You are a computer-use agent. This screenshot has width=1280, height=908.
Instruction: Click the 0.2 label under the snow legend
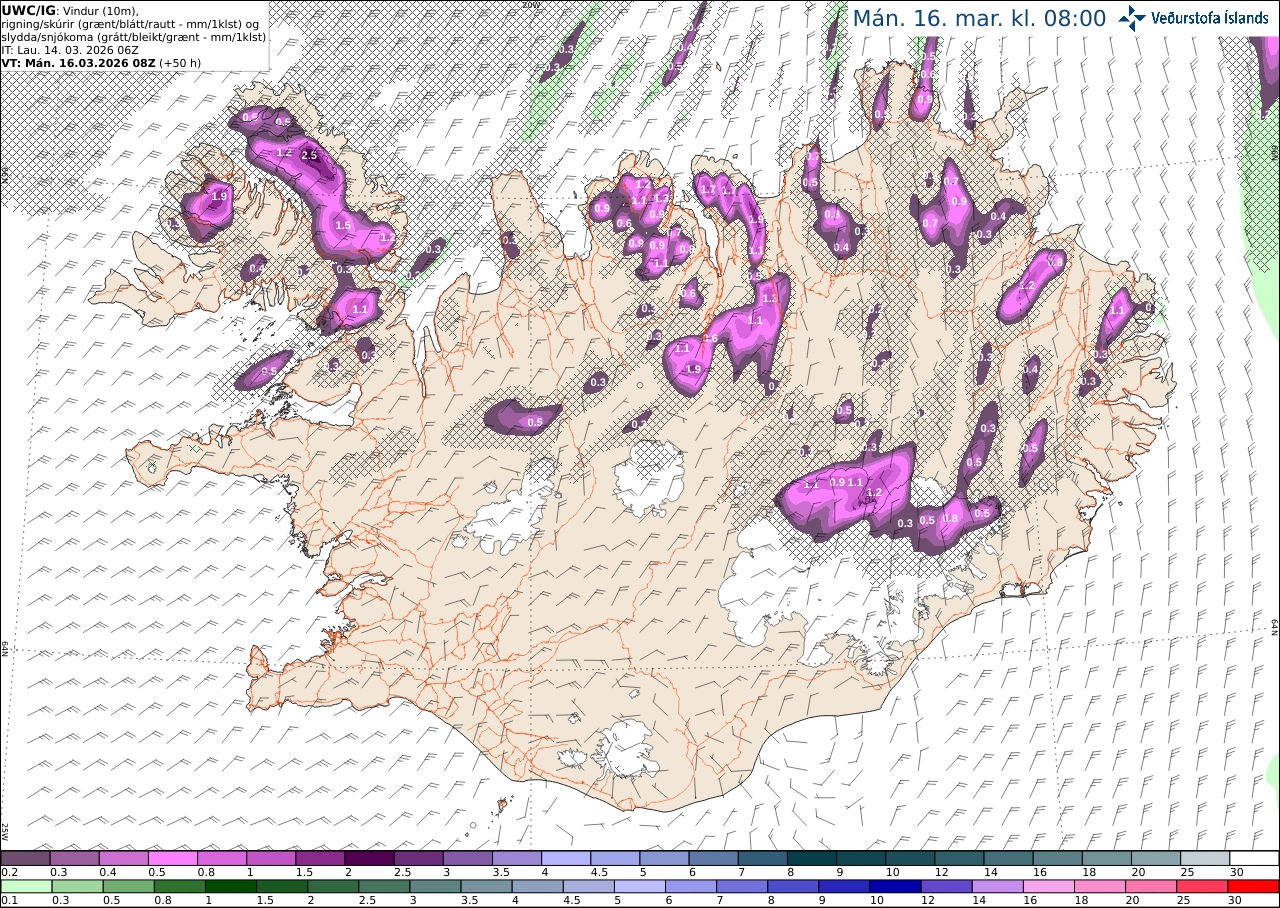tap(8, 872)
